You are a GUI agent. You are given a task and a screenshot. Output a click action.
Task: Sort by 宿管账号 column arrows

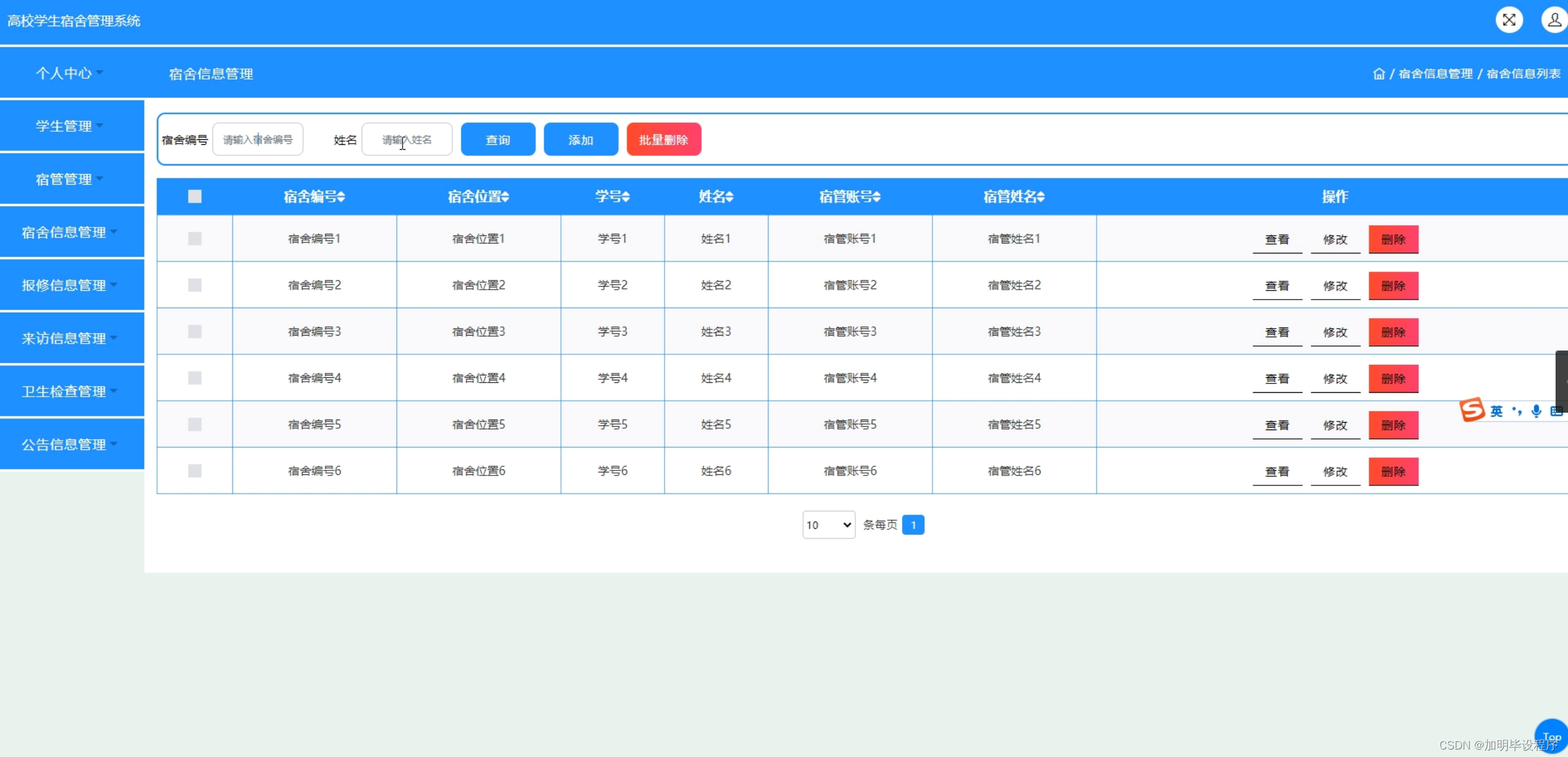coord(877,197)
